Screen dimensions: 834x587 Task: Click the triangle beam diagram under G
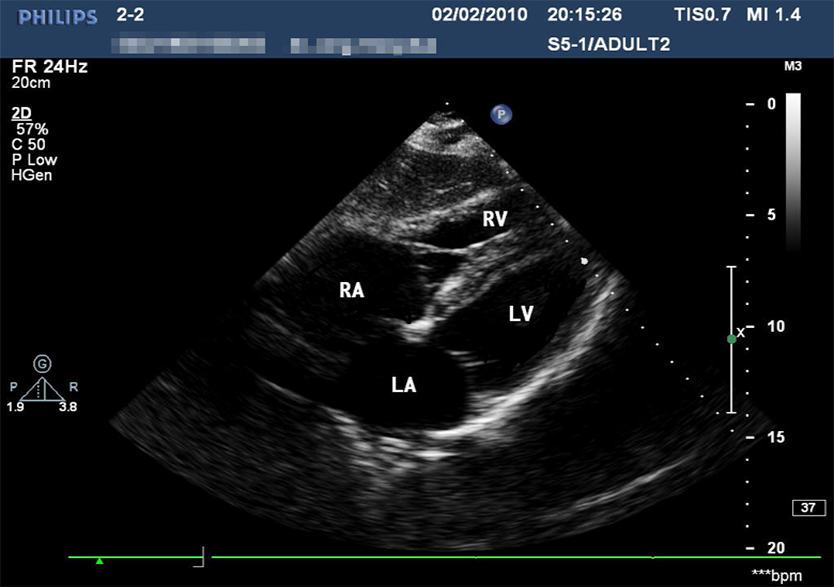click(42, 388)
